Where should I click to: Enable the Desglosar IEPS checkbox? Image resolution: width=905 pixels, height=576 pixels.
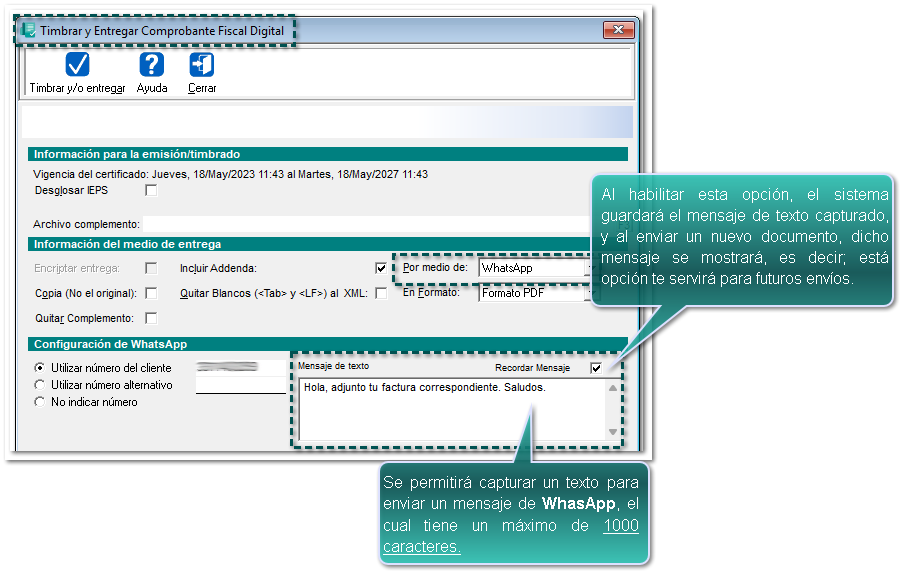click(151, 190)
